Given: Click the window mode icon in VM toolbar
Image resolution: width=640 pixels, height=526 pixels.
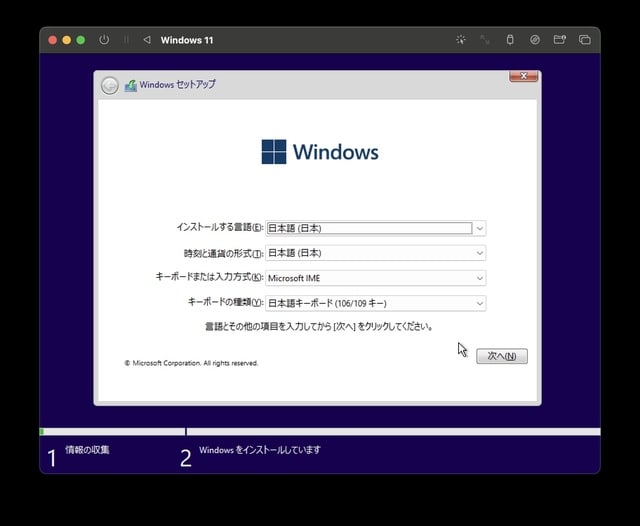Looking at the screenshot, I should click(x=585, y=40).
